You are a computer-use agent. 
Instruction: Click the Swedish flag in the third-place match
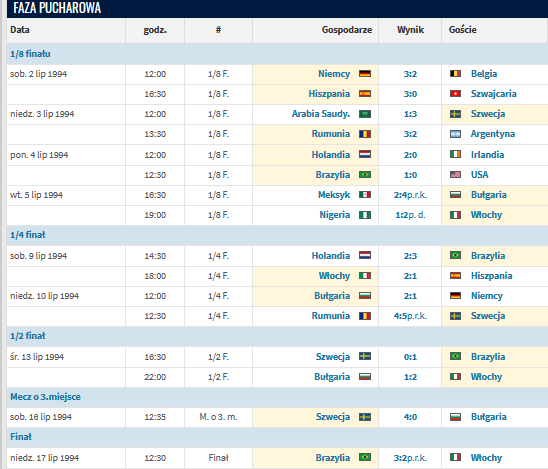tap(365, 417)
